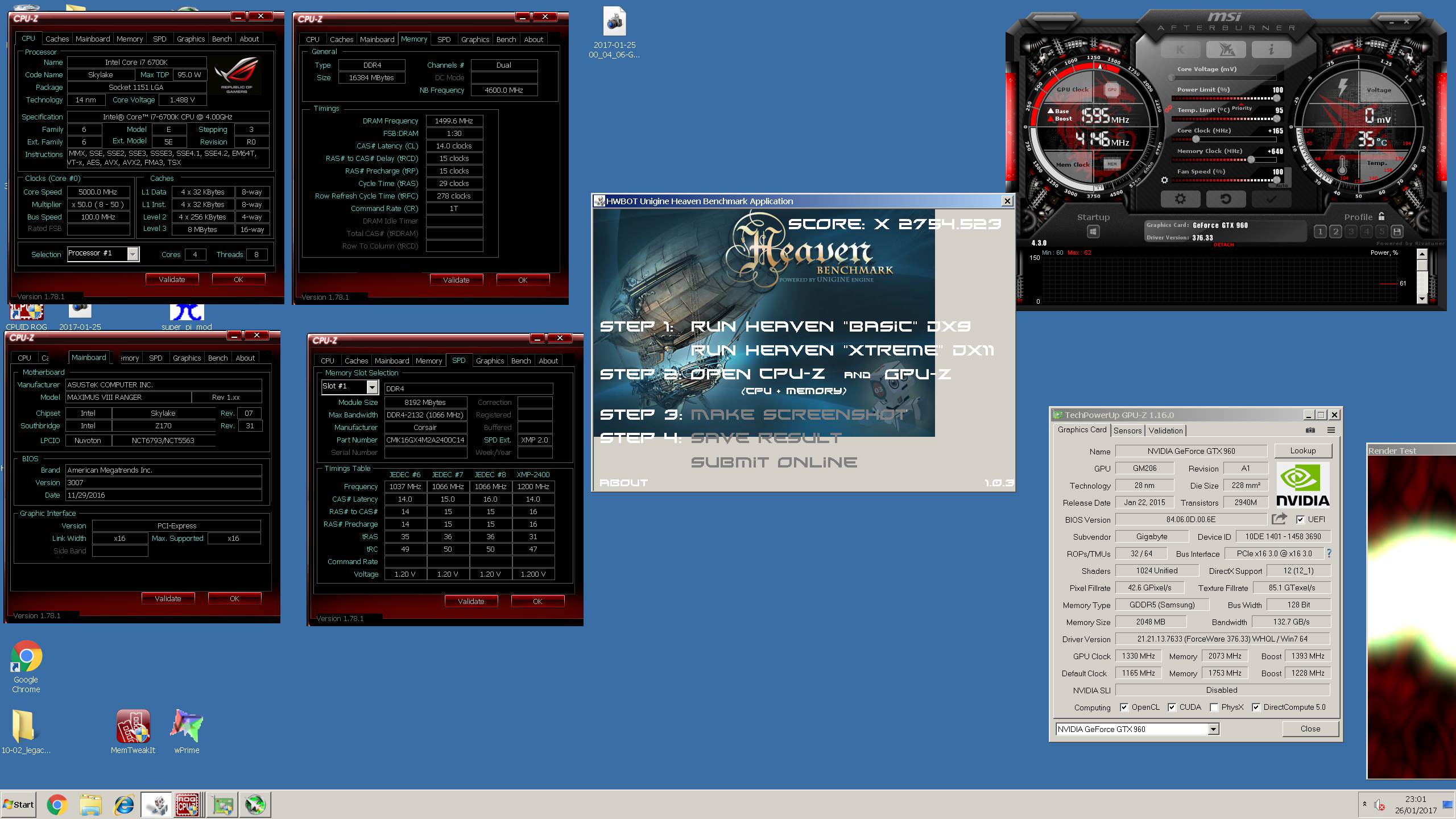1456x819 pixels.
Task: Click GPU-Z BIOS export share icon
Action: (x=1279, y=519)
